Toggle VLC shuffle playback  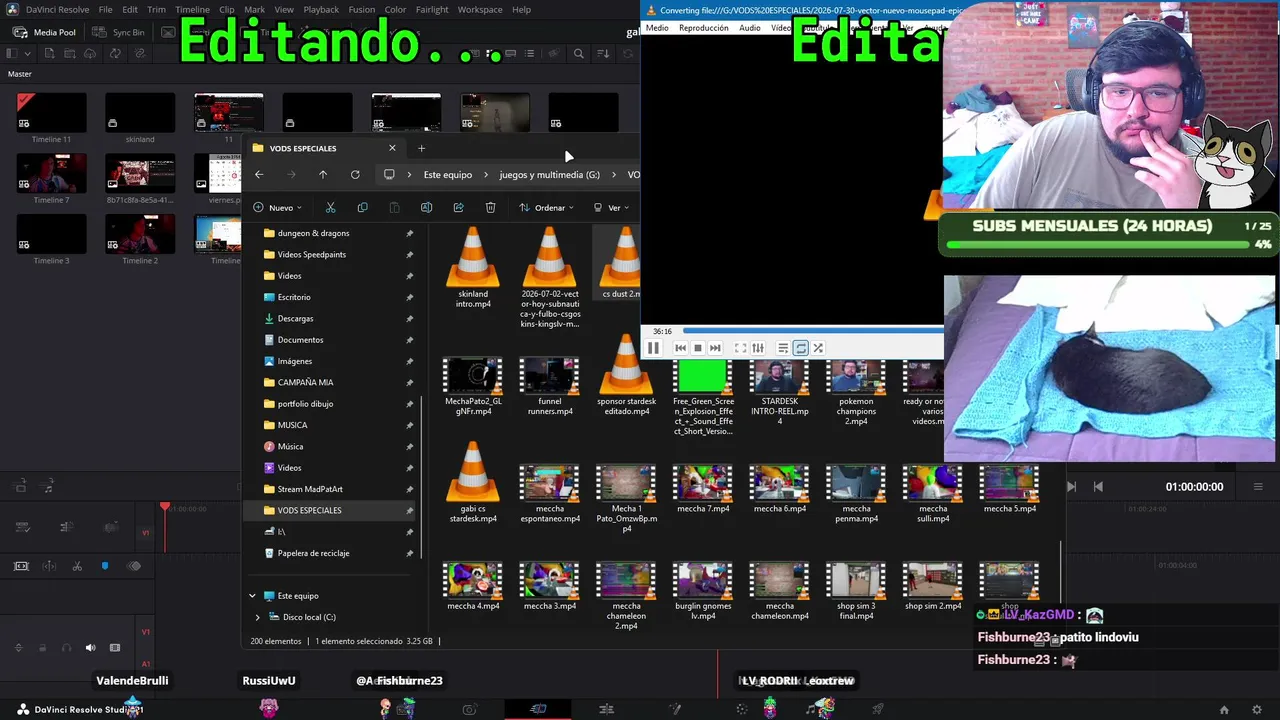tap(818, 348)
